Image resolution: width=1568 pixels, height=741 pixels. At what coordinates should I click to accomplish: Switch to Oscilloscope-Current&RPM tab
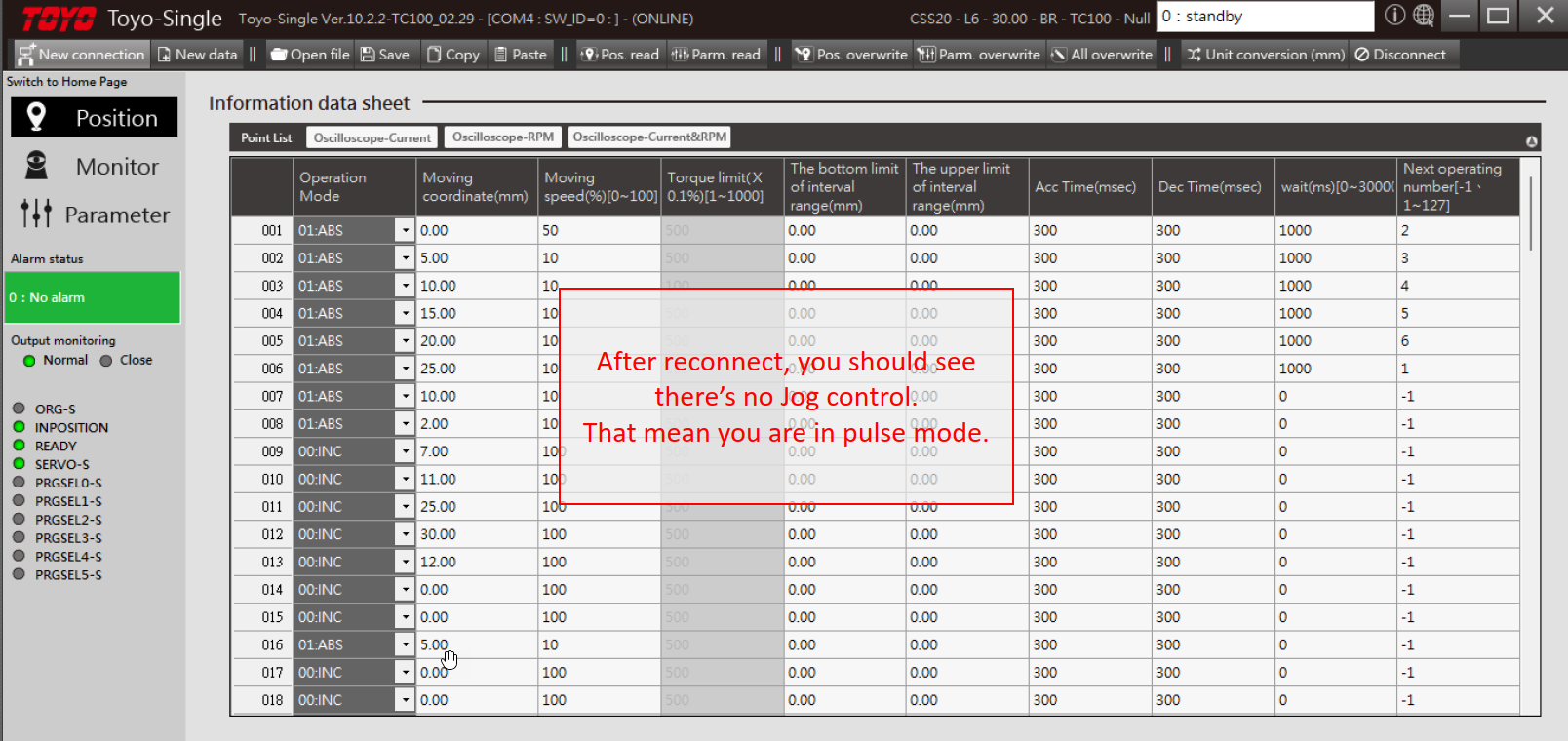[x=649, y=137]
